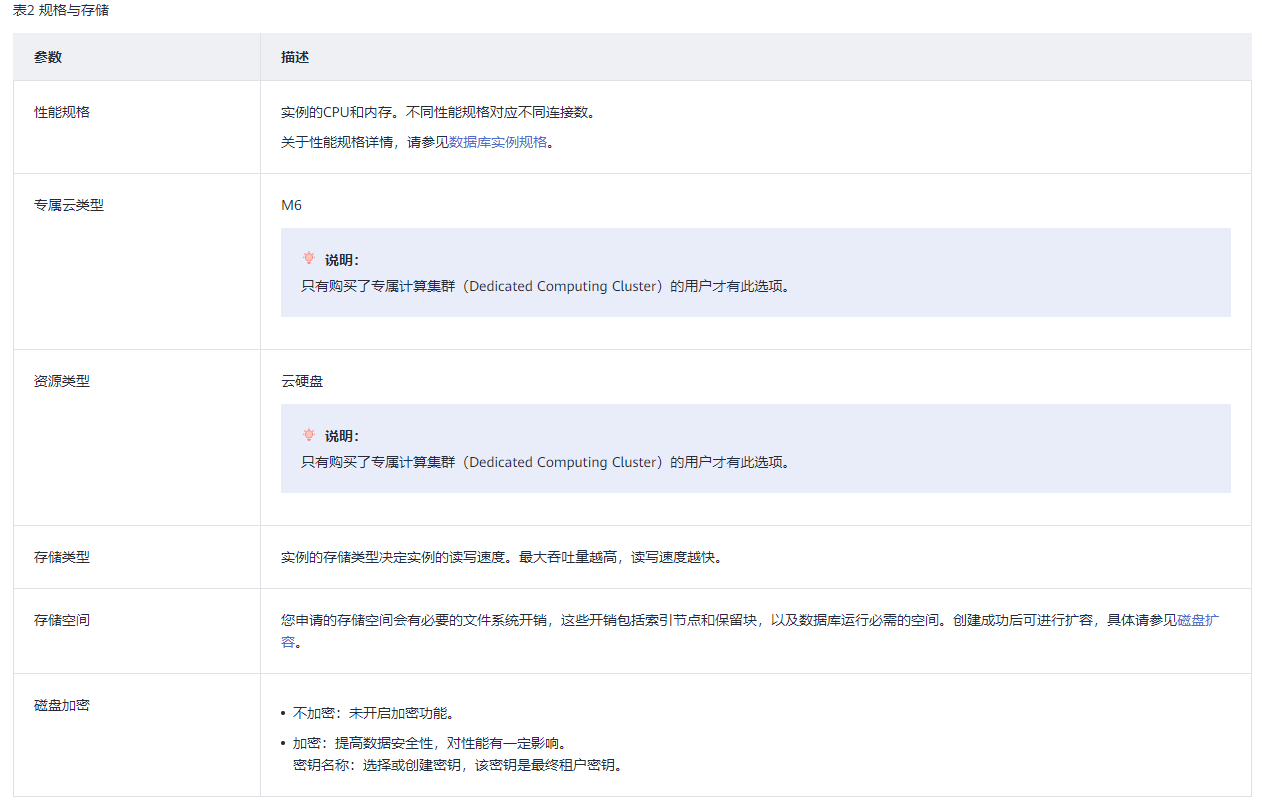Click the lightbulb icon in 专属云类型 note
The image size is (1262, 802).
point(309,258)
